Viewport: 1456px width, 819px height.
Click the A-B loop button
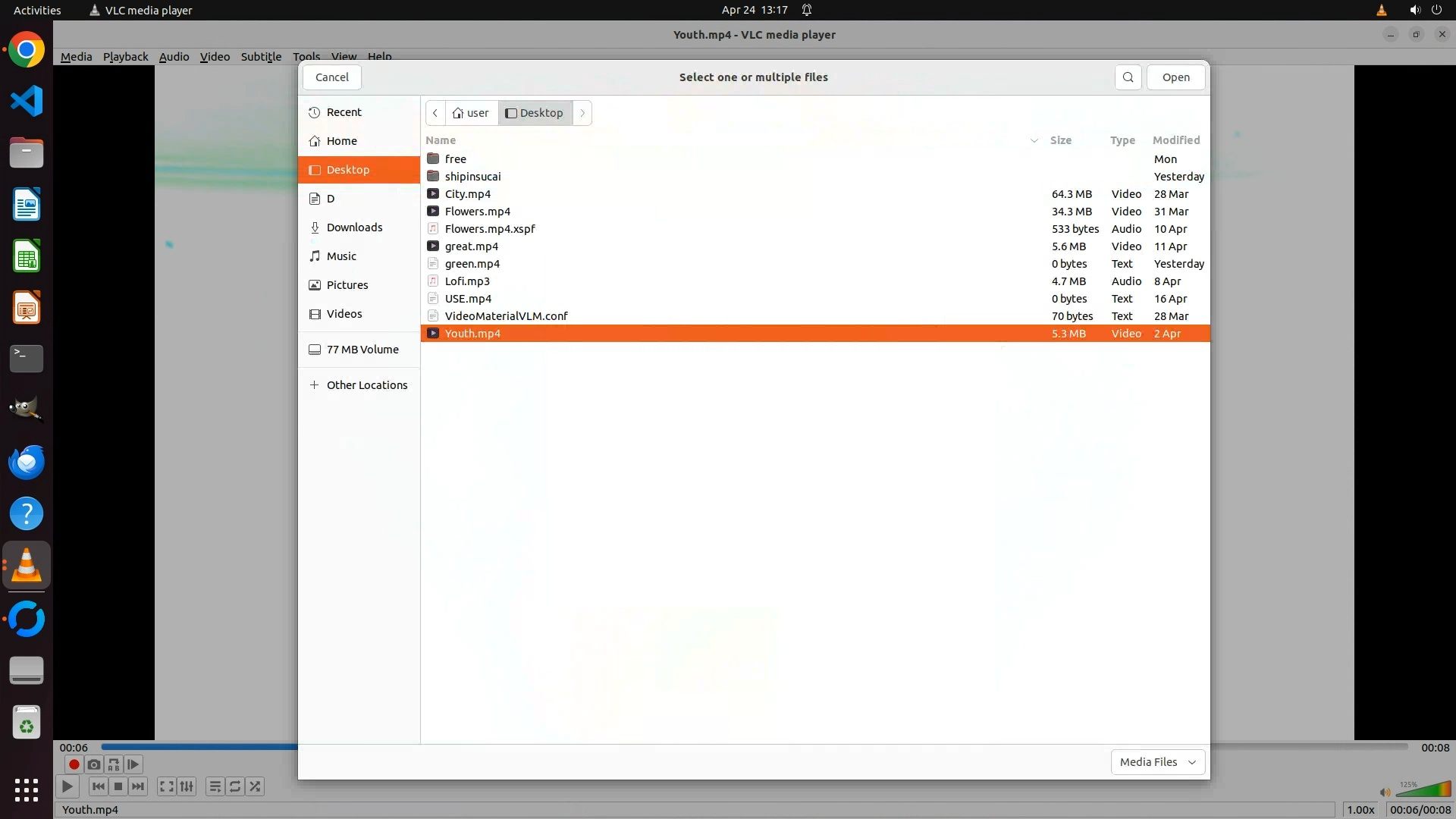click(x=114, y=764)
